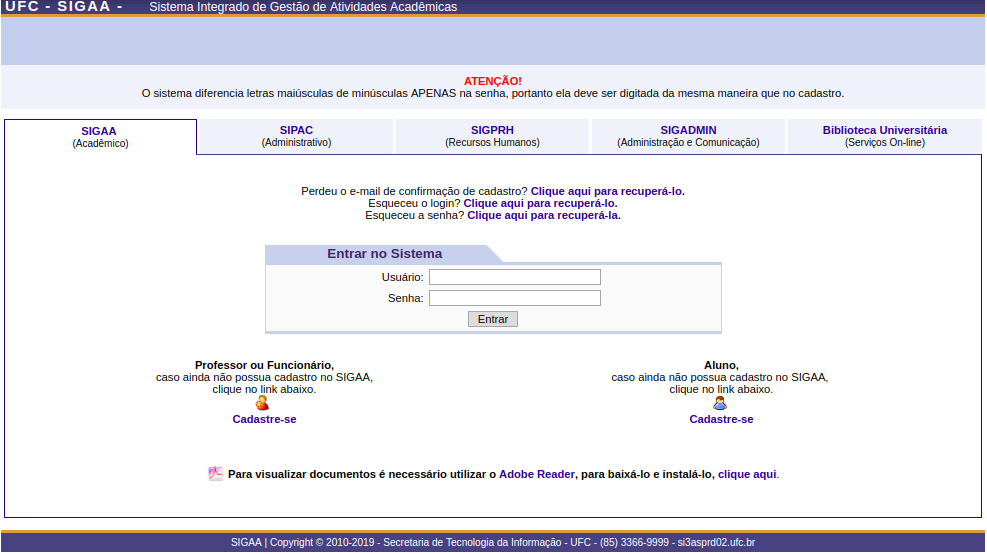Image resolution: width=987 pixels, height=554 pixels.
Task: Click the link to recover forgotten login
Action: click(540, 203)
